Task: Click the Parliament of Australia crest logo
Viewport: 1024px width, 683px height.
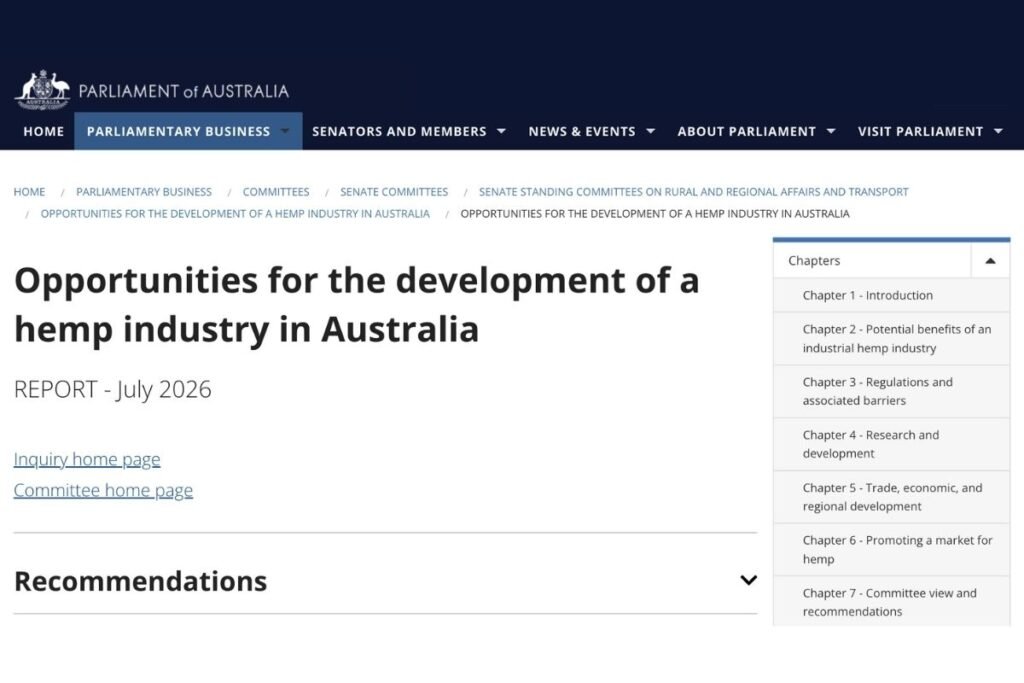Action: point(42,89)
